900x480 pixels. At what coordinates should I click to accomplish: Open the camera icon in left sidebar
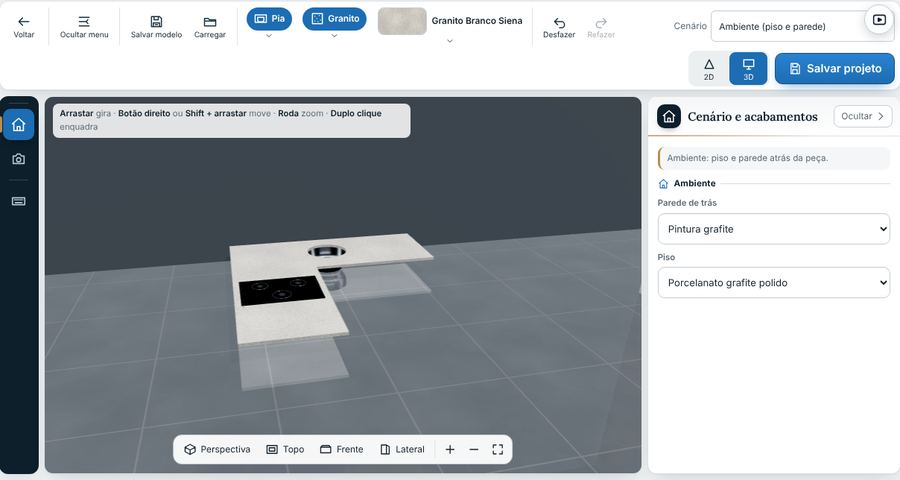(18, 159)
